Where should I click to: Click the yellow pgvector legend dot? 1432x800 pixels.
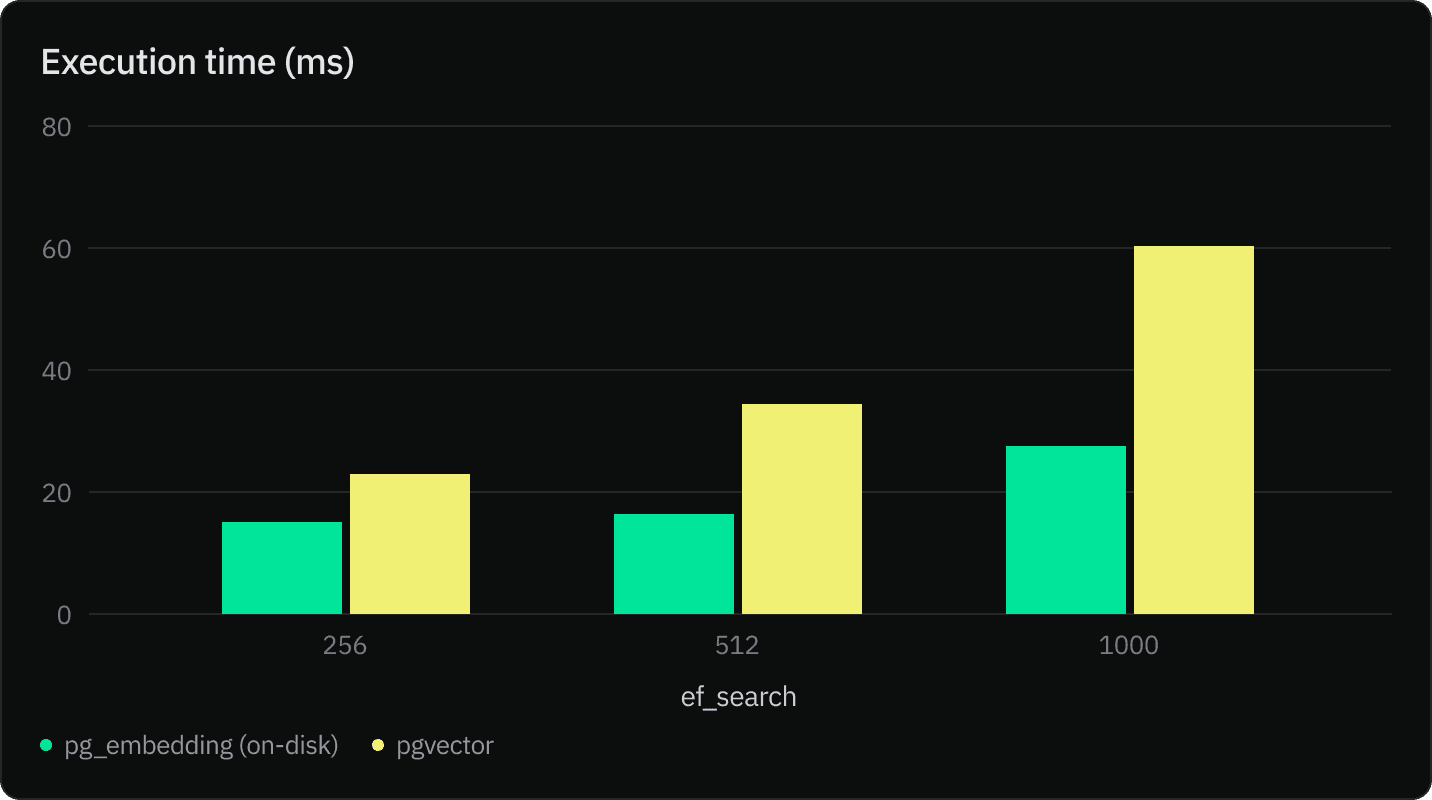click(377, 745)
